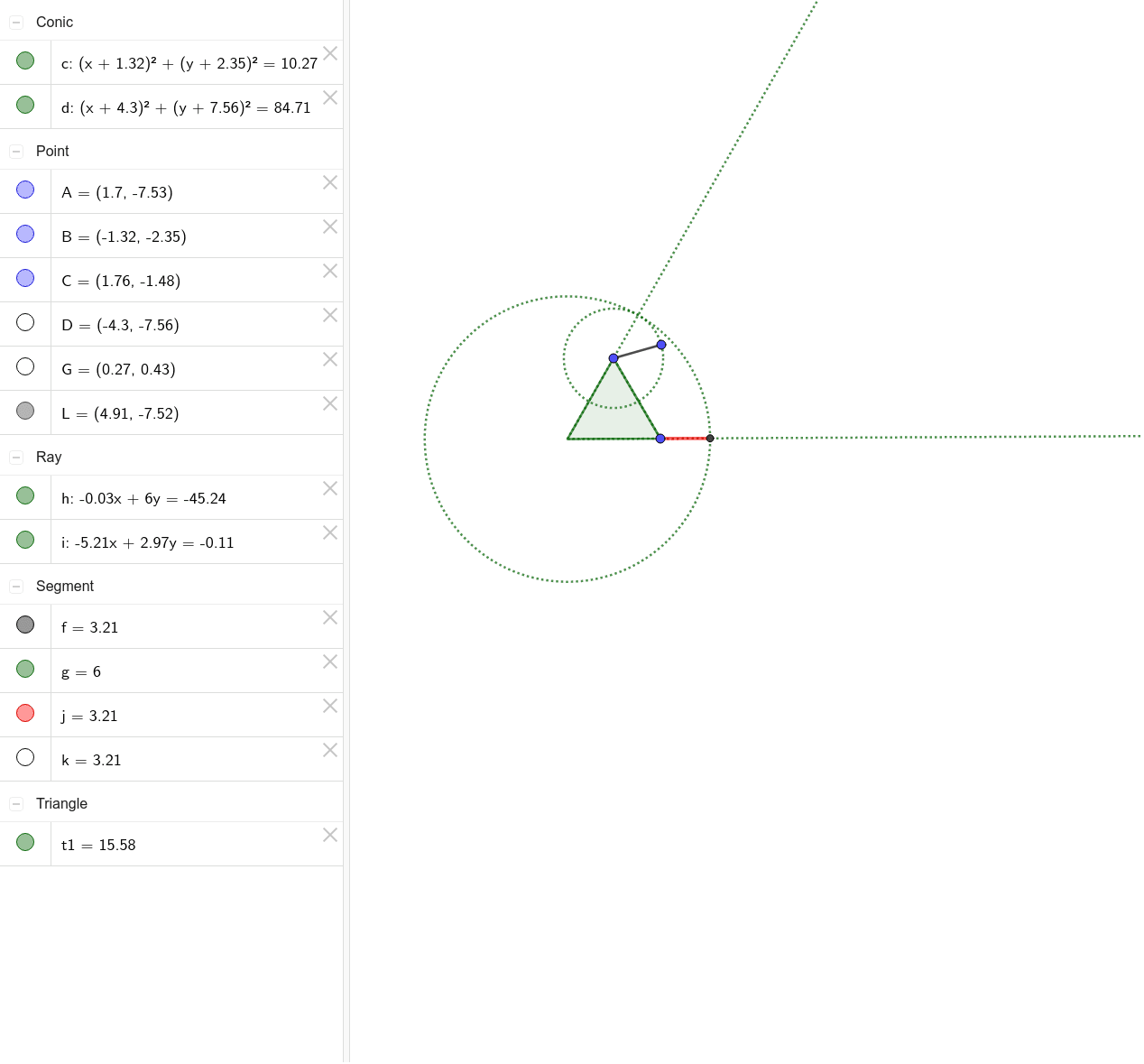Toggle visibility of conic c

click(25, 60)
